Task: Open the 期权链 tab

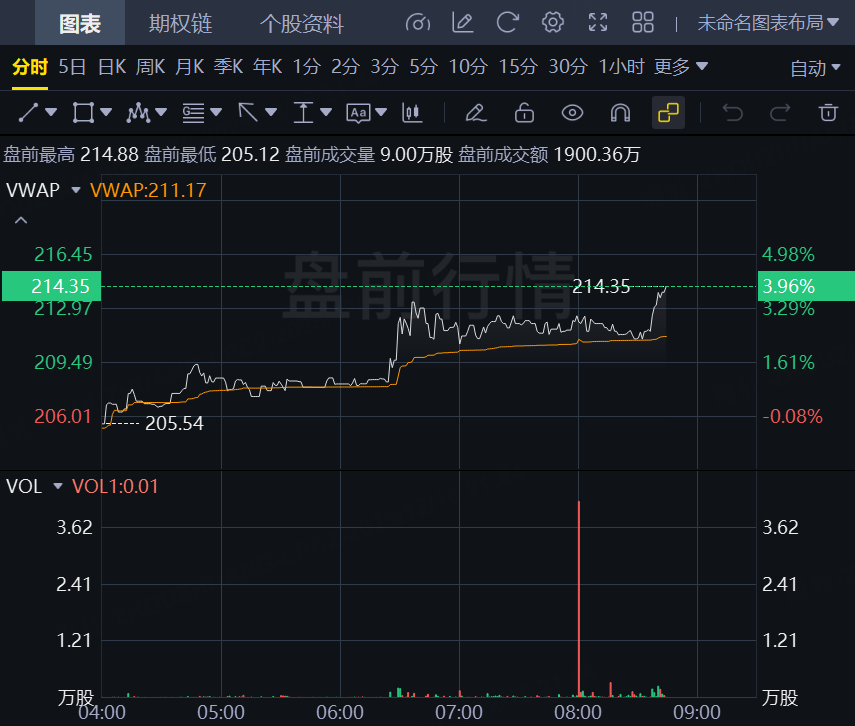Action: 180,23
